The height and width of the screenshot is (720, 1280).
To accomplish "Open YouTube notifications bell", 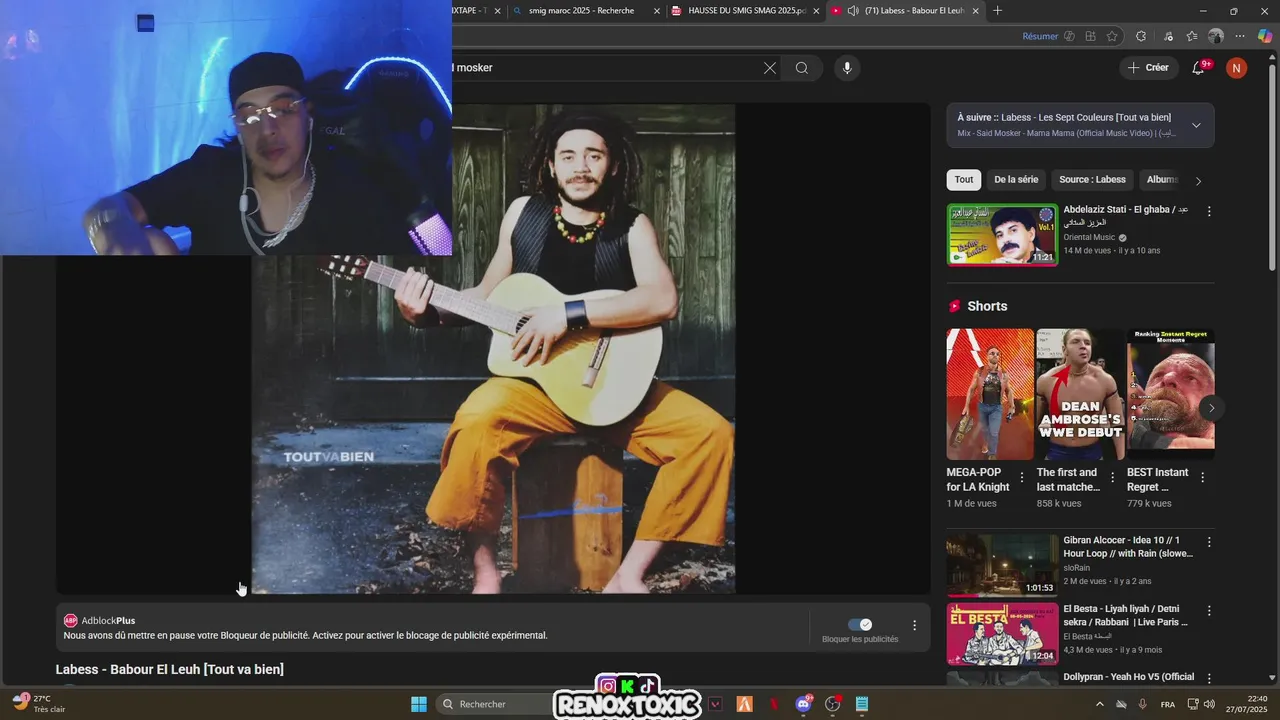I will click(x=1199, y=68).
